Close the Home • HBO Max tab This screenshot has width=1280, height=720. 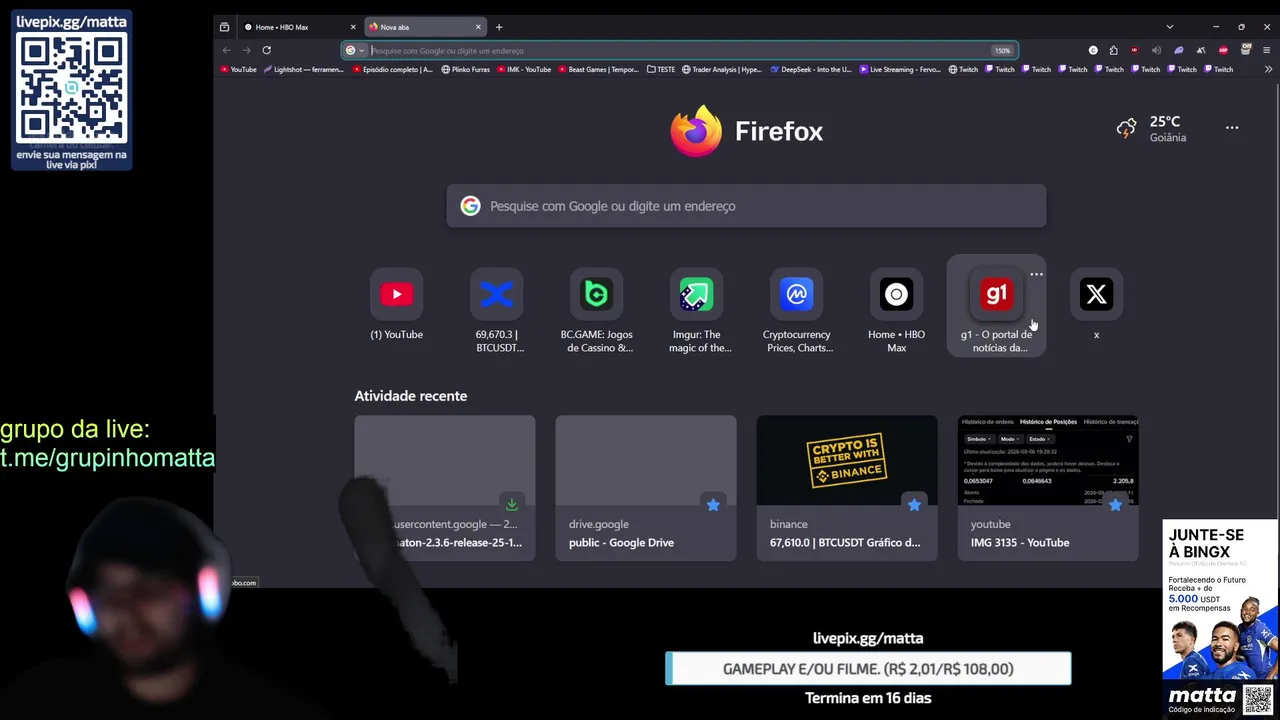click(x=353, y=27)
